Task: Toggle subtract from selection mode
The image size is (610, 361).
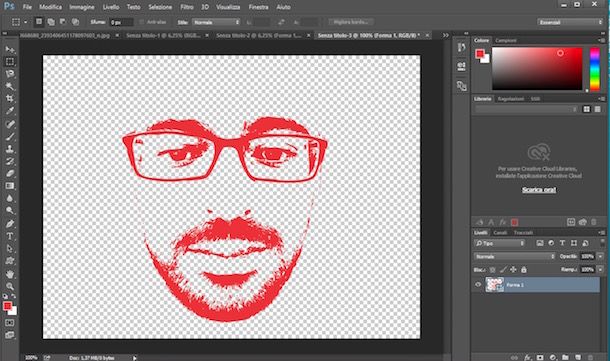Action: coord(63,22)
